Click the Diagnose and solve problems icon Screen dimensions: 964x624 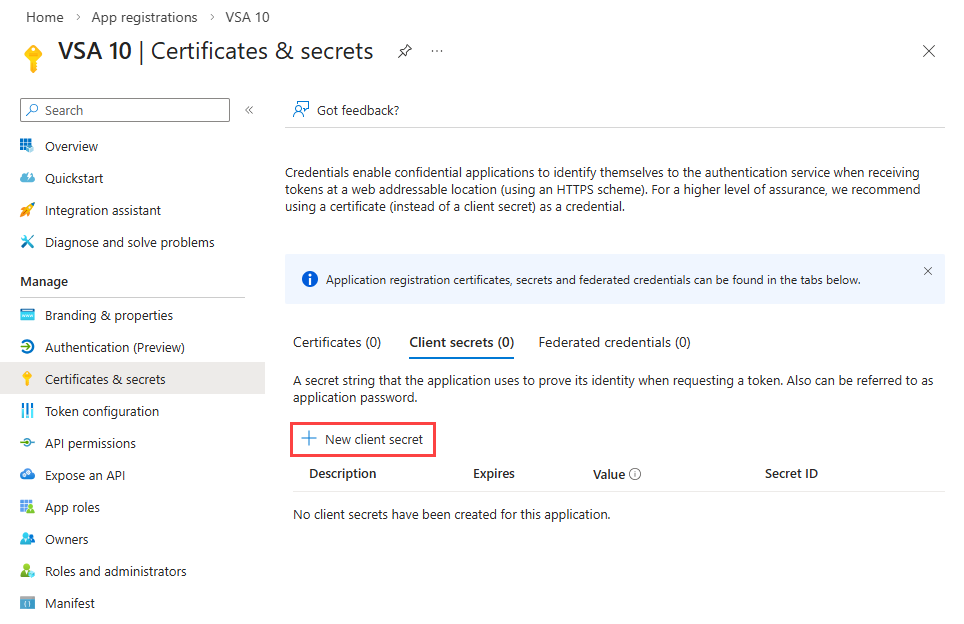(27, 242)
